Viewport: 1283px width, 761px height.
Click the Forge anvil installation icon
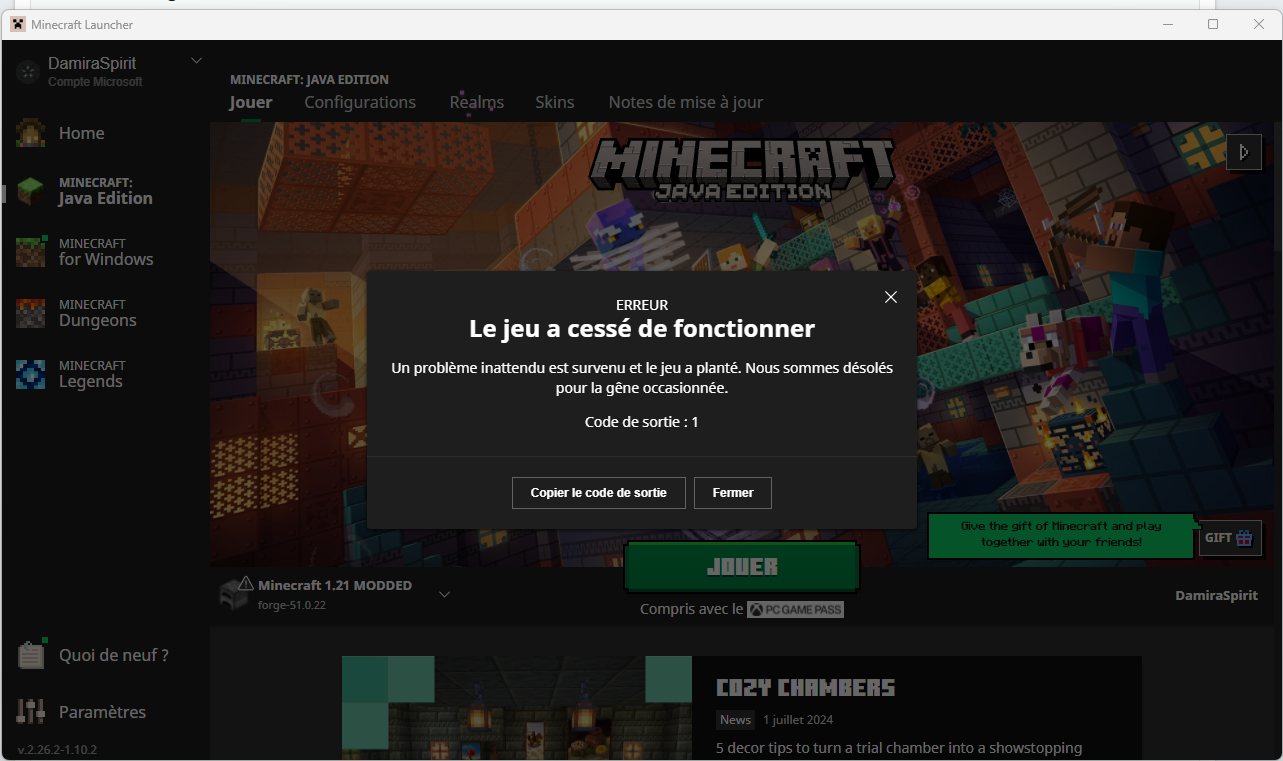tap(233, 595)
